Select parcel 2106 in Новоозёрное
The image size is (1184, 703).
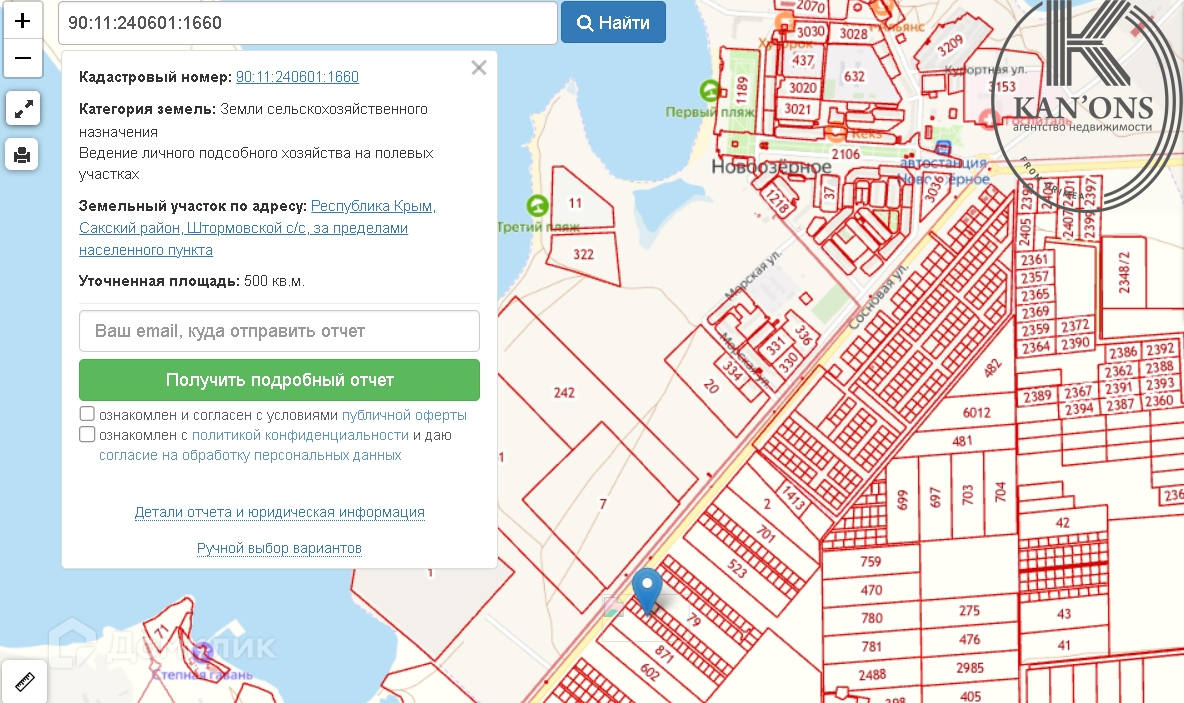click(x=846, y=154)
